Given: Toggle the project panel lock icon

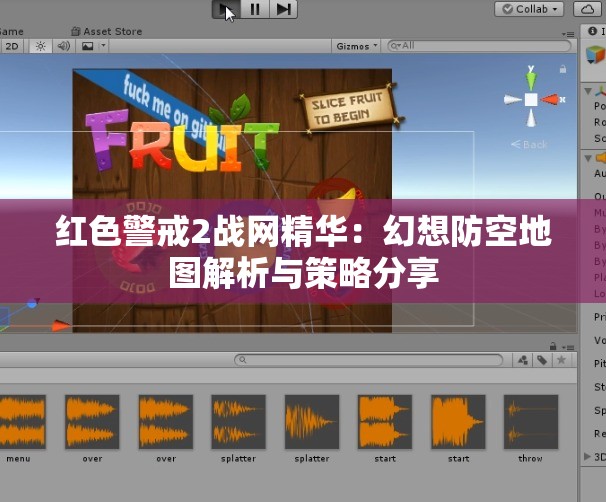Looking at the screenshot, I should pos(553,345).
